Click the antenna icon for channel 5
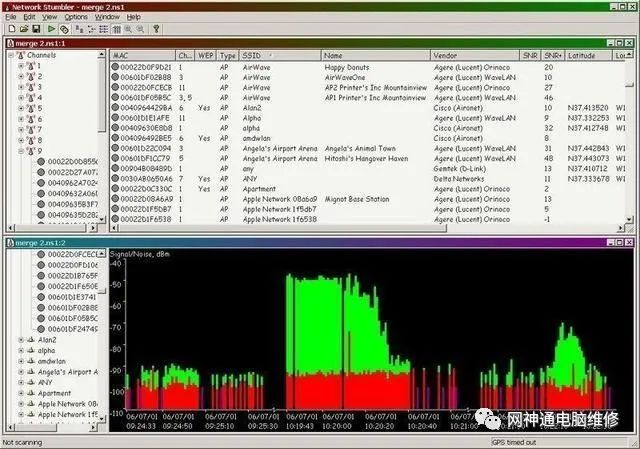The width and height of the screenshot is (640, 449). pos(31,108)
